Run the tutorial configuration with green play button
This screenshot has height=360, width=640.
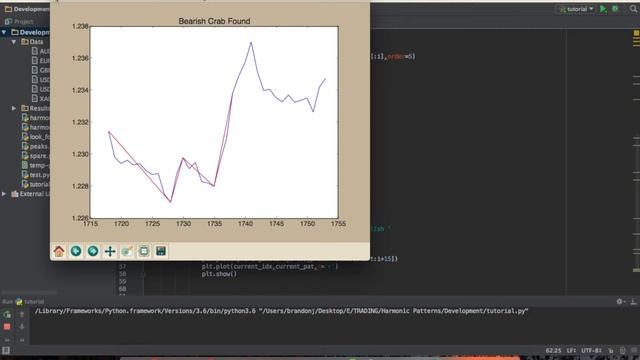[x=603, y=9]
